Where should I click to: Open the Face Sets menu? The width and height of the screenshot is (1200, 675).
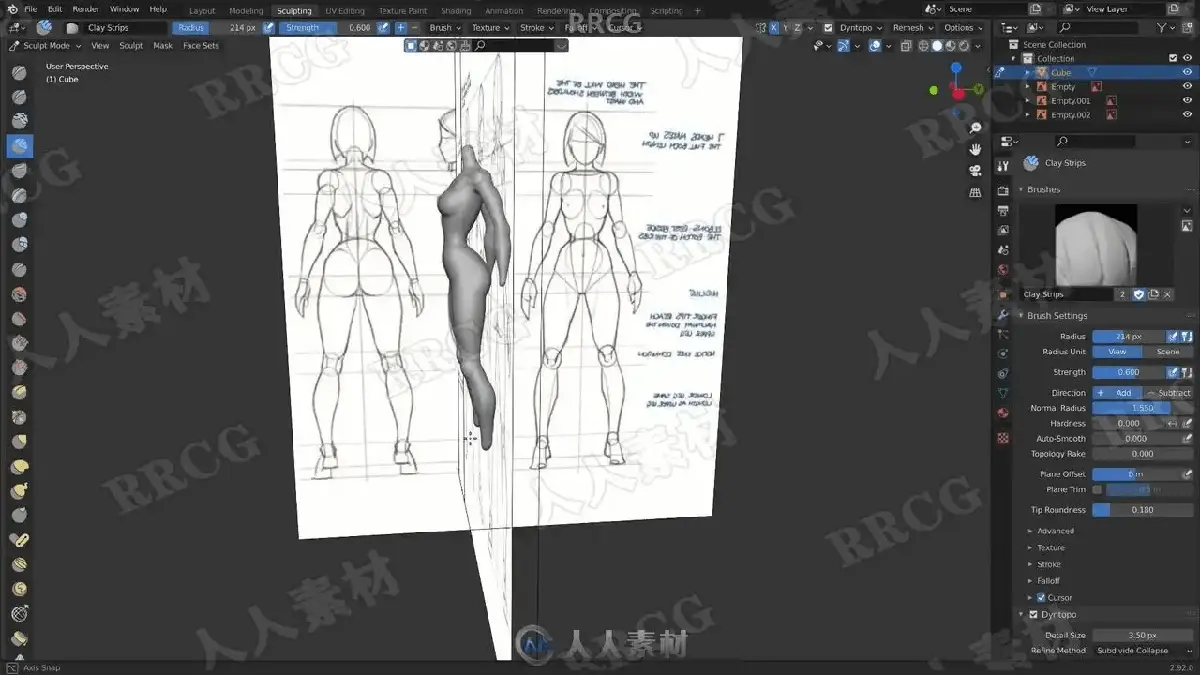click(x=201, y=45)
